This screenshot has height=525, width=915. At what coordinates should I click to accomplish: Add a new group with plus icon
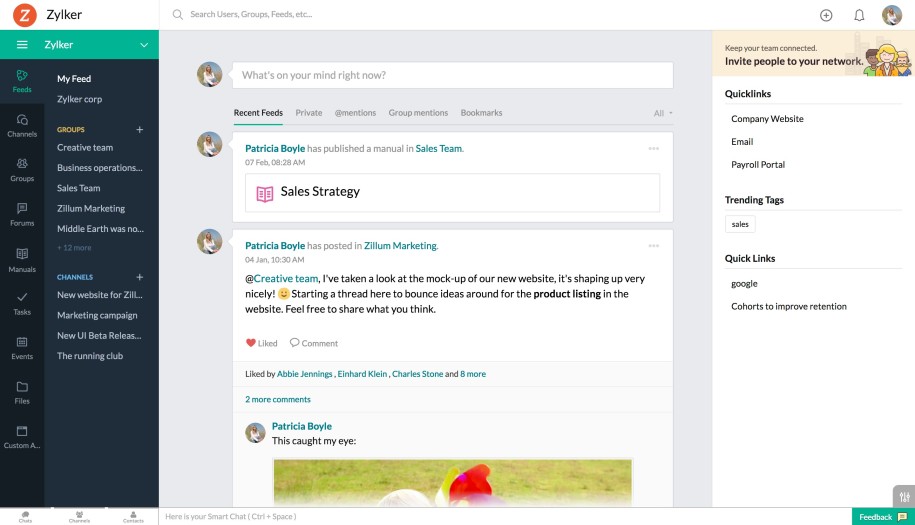click(x=139, y=130)
